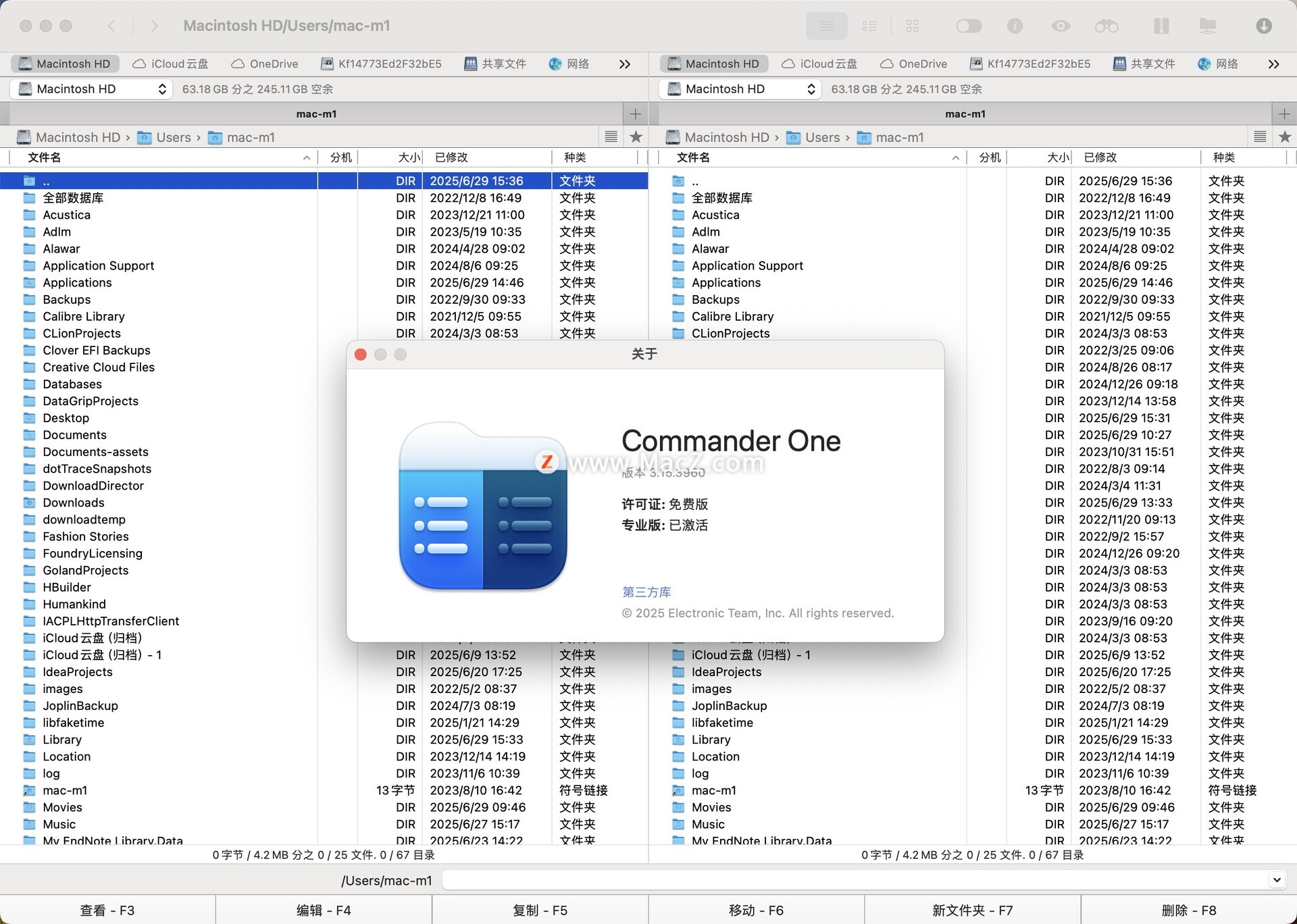1297x924 pixels.
Task: Select Kf14773Ed2F32bE5 drive in right panel
Action: [x=1030, y=63]
